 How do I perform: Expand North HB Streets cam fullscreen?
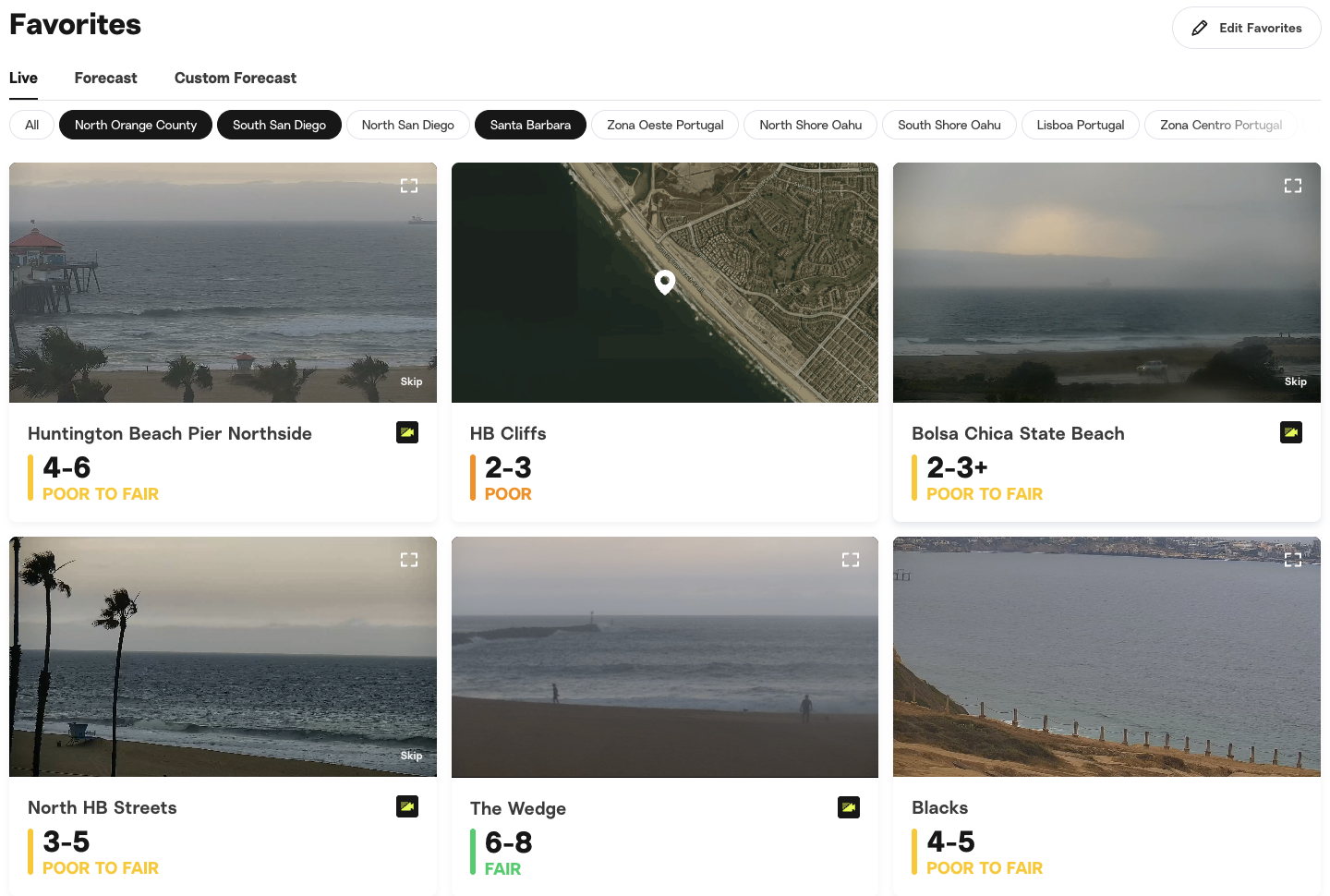pyautogui.click(x=409, y=560)
